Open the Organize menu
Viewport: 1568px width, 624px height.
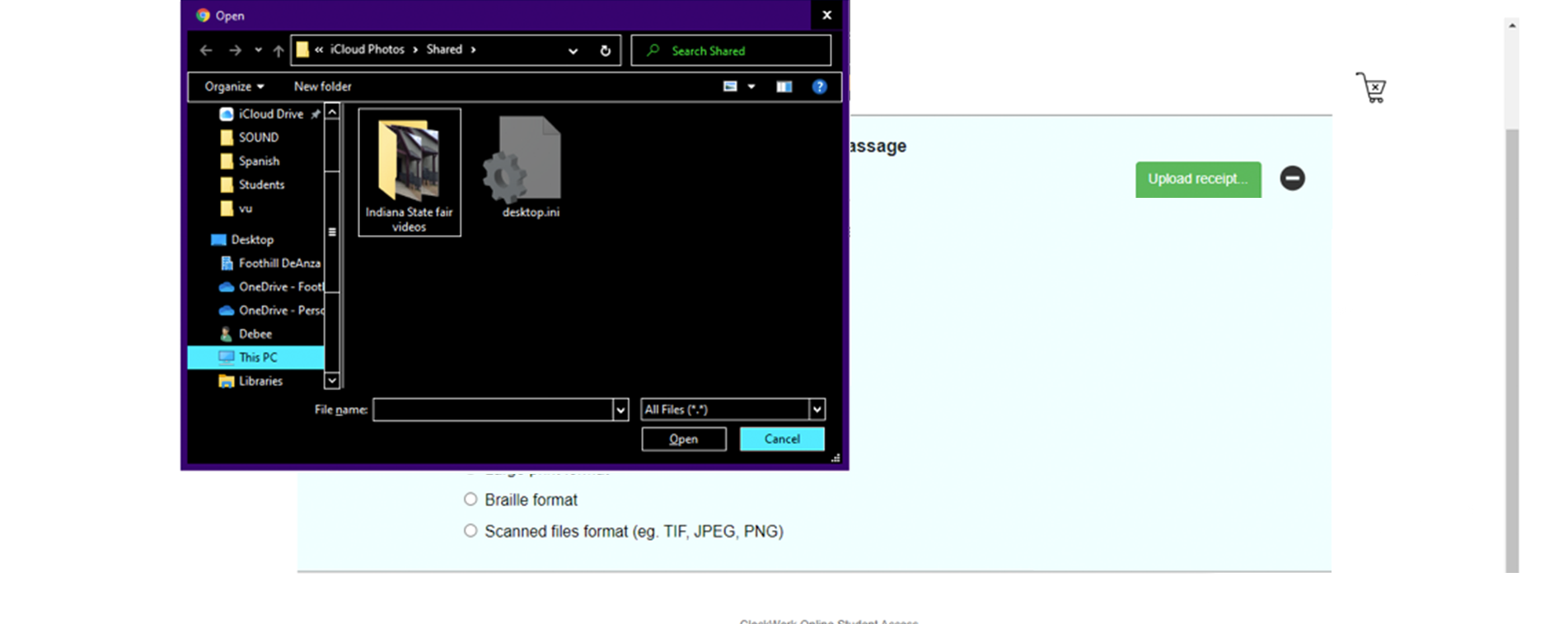click(234, 87)
